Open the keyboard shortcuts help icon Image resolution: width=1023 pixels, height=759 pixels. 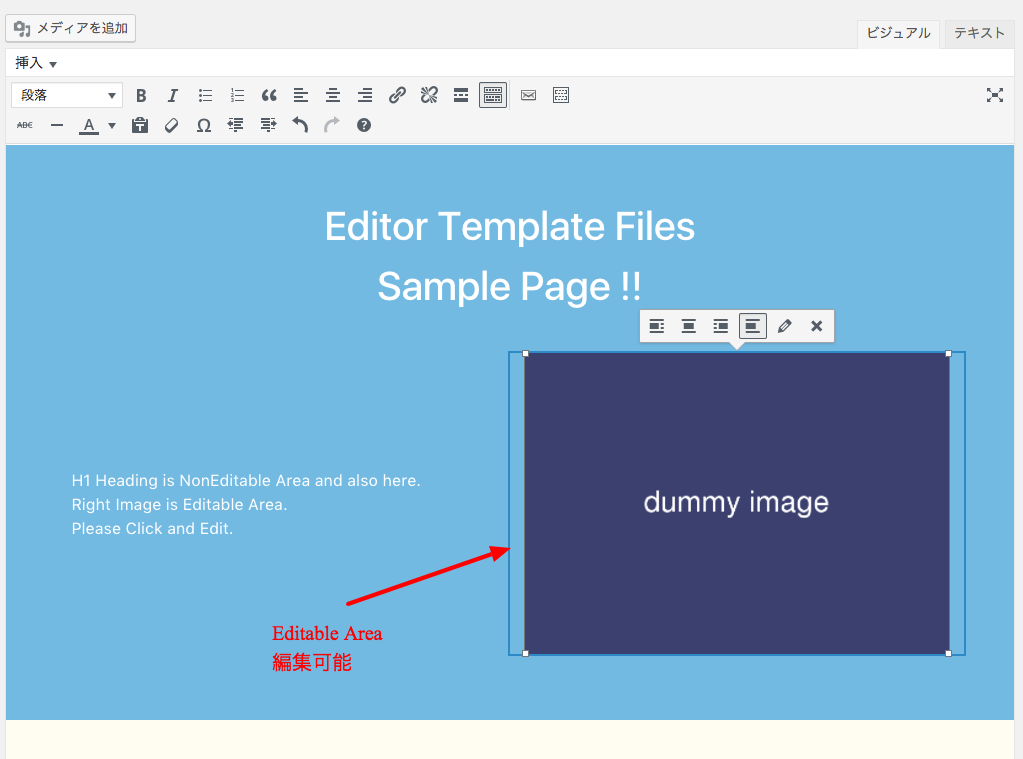click(363, 125)
